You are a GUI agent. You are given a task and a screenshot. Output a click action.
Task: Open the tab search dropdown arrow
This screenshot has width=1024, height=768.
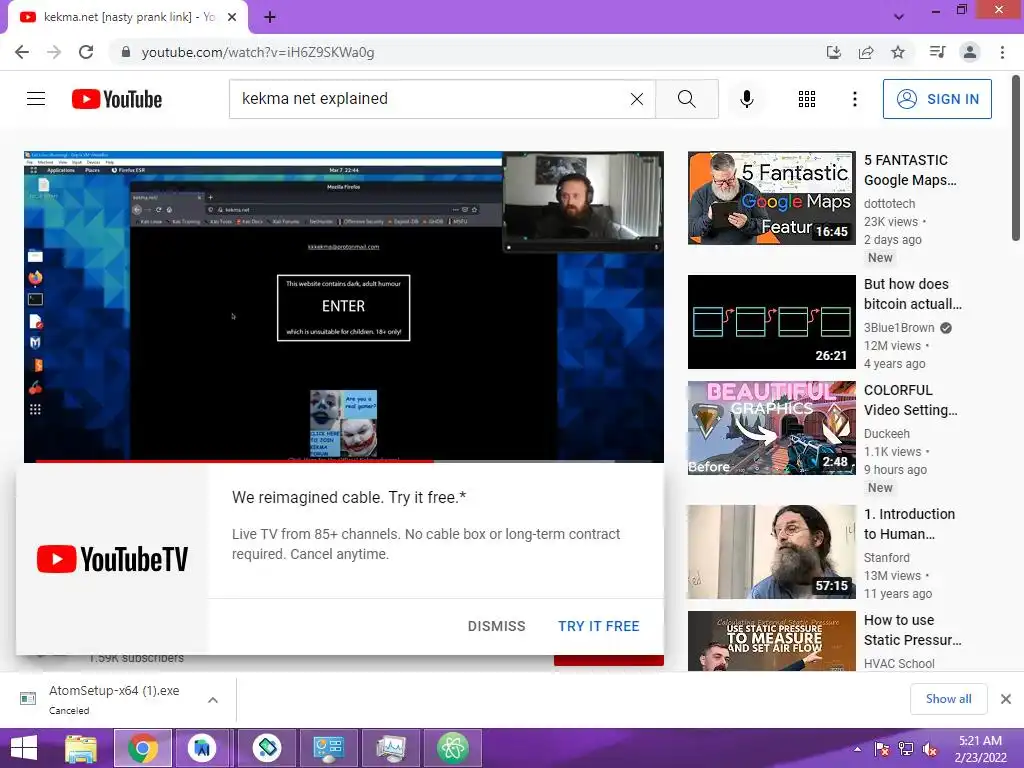coord(899,17)
